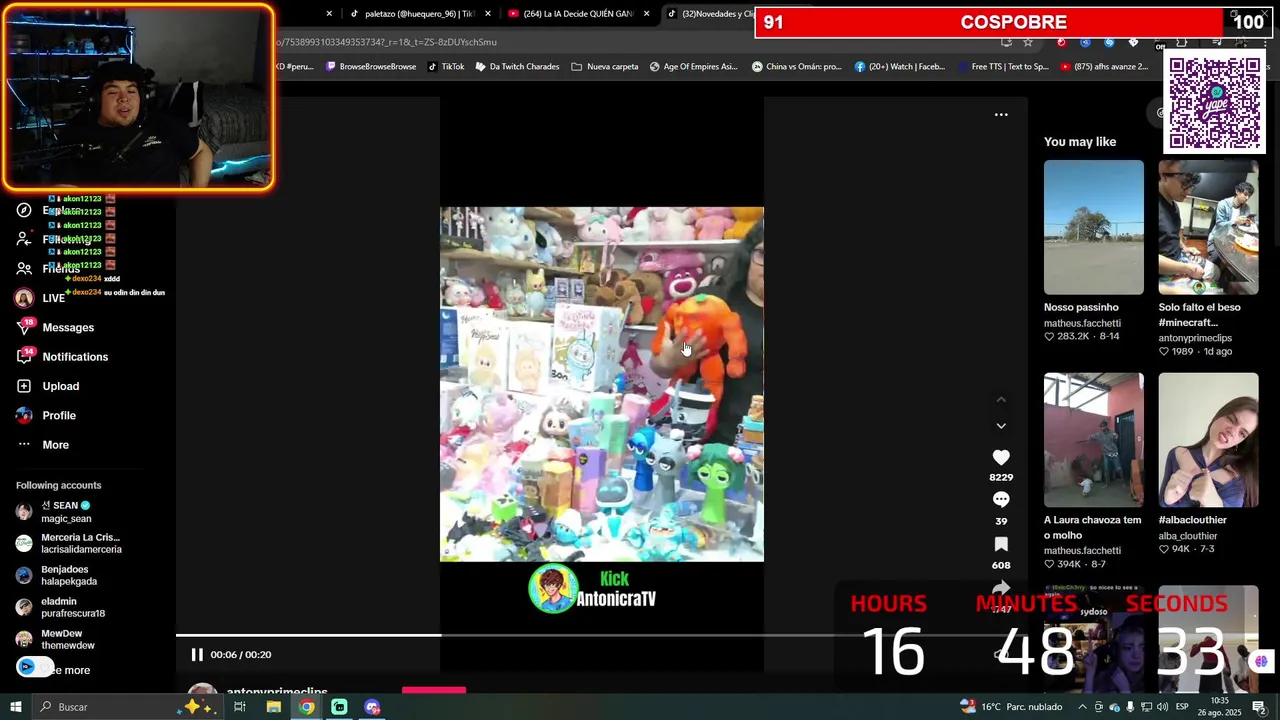The height and width of the screenshot is (720, 1280).
Task: Open comments on the video
Action: tap(1001, 500)
